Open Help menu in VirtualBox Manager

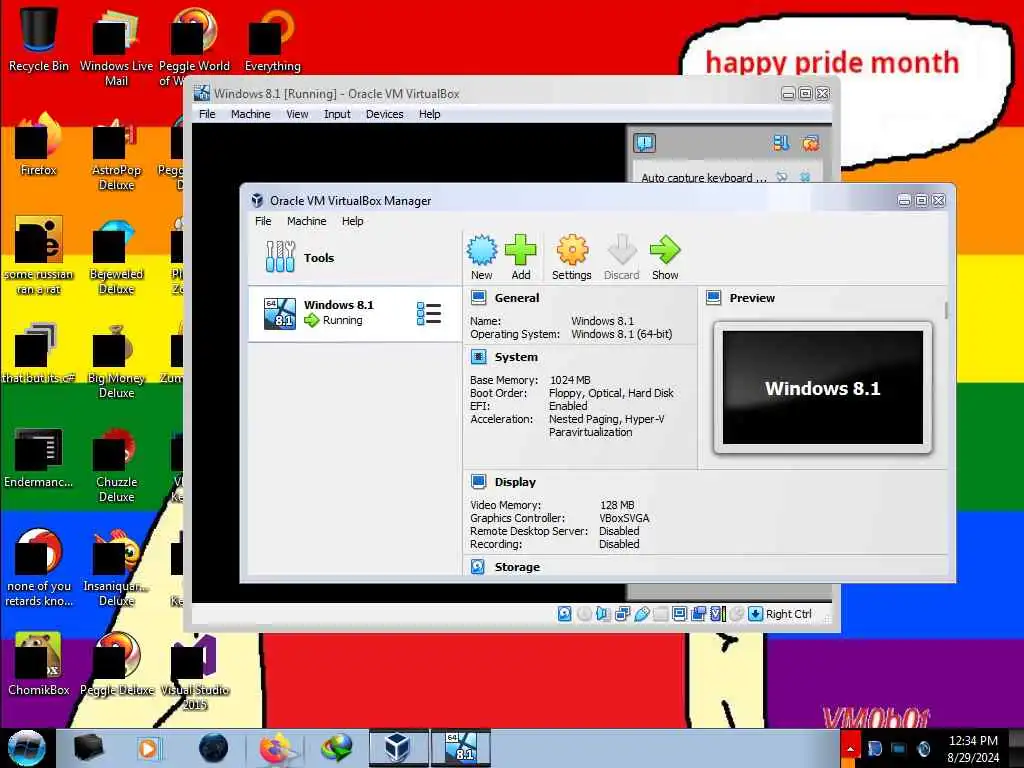[x=353, y=221]
